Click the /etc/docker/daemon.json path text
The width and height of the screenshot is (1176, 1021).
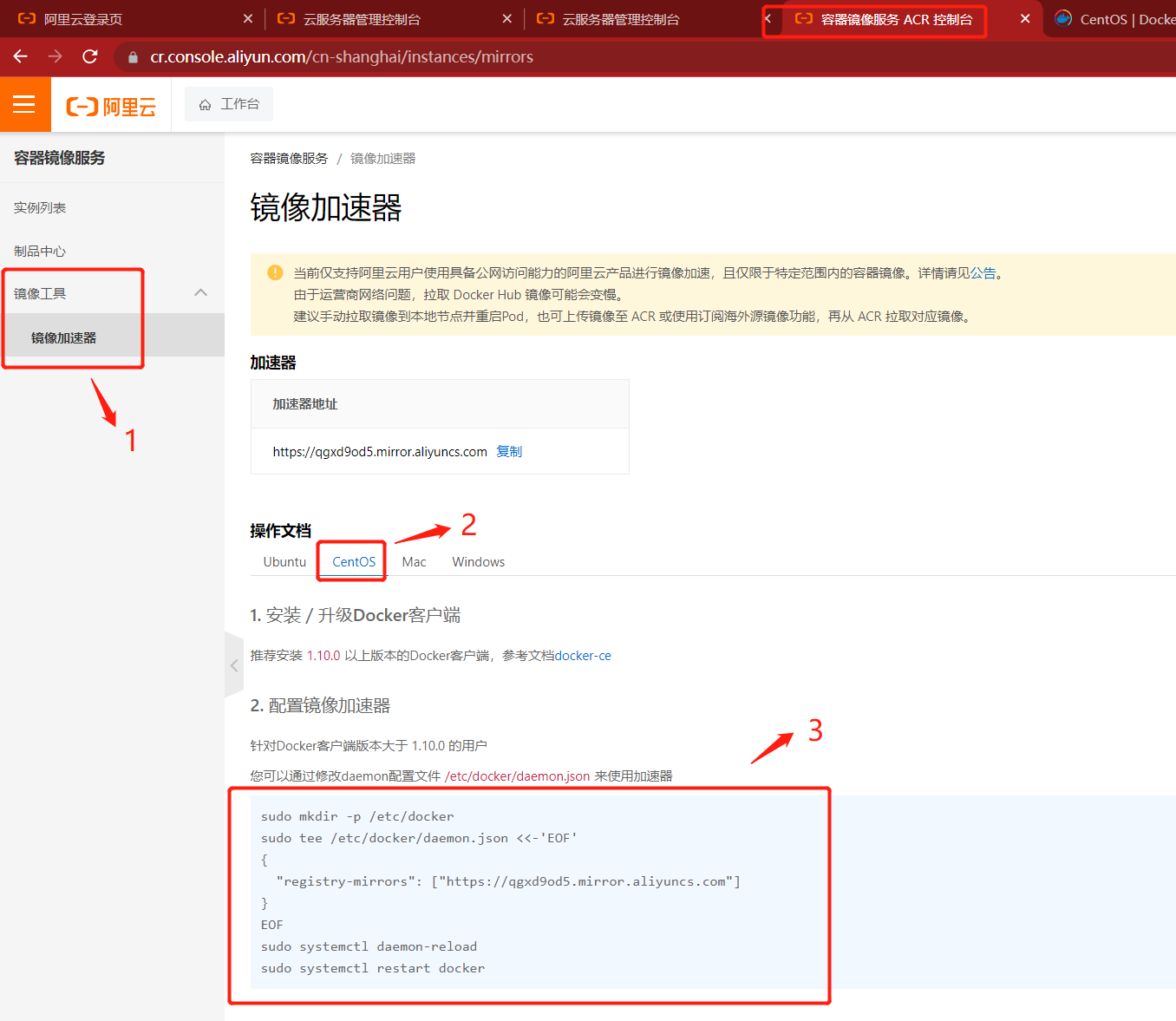tap(517, 776)
